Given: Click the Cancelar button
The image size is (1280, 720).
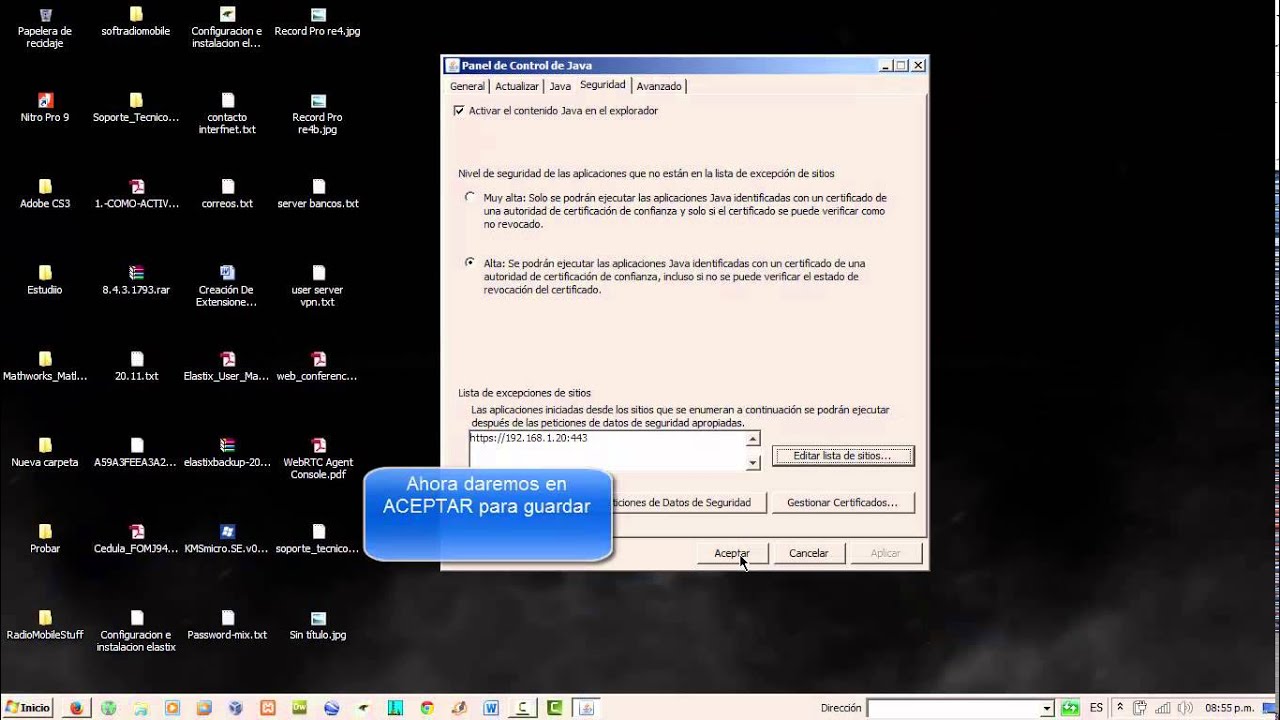Looking at the screenshot, I should click(808, 553).
